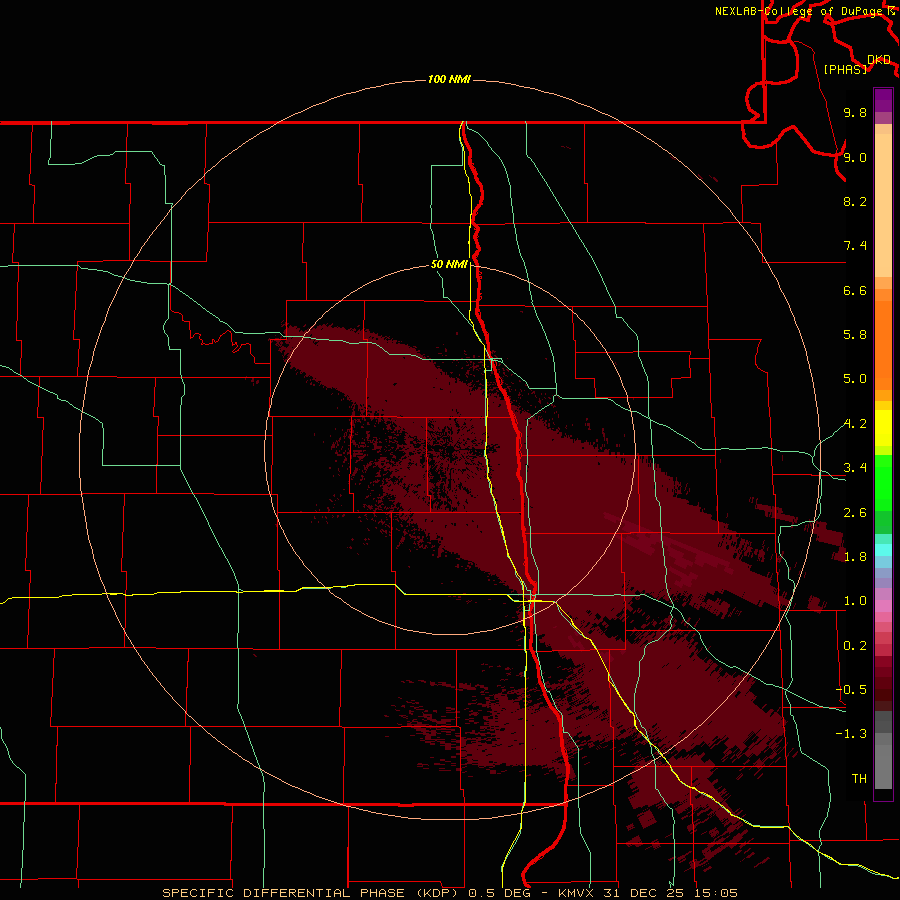Click the 5.8 legend value
Viewport: 900px width, 900px height.
[x=855, y=335]
